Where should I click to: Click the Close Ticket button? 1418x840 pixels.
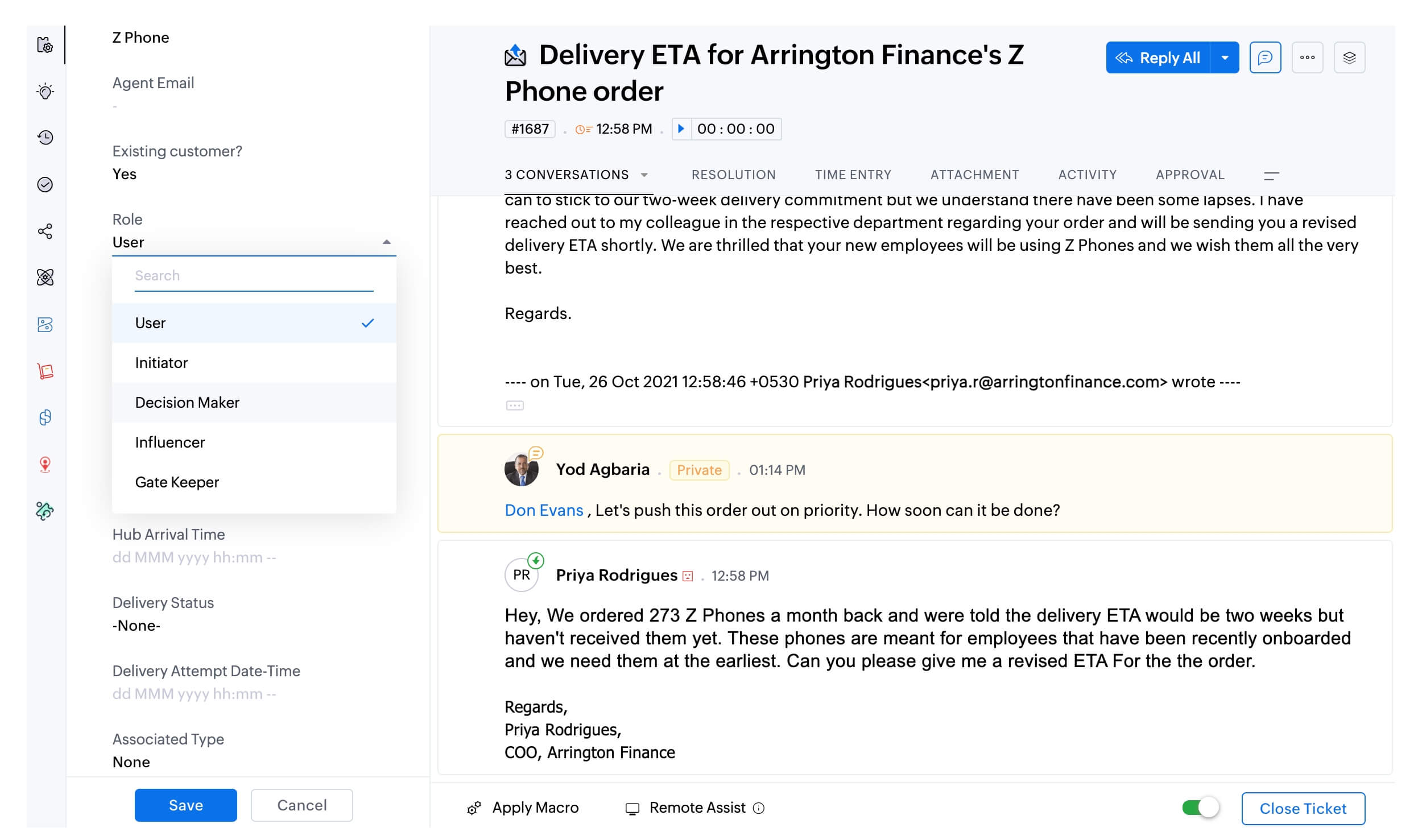(1303, 809)
